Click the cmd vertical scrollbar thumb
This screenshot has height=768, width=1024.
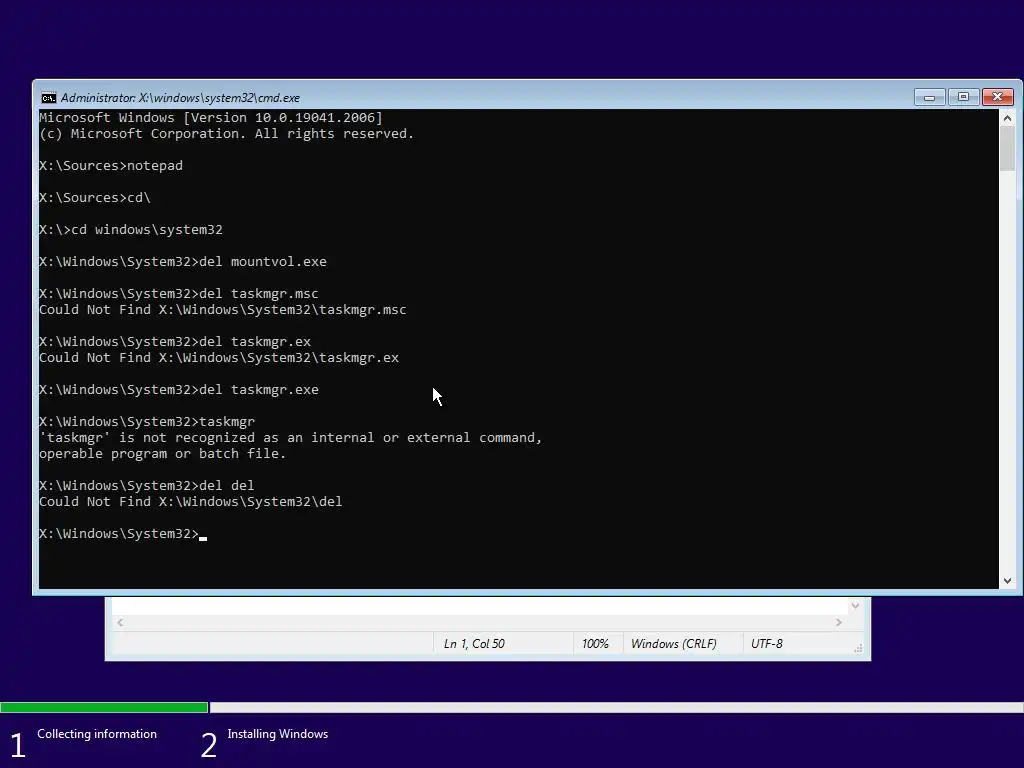tap(1007, 150)
